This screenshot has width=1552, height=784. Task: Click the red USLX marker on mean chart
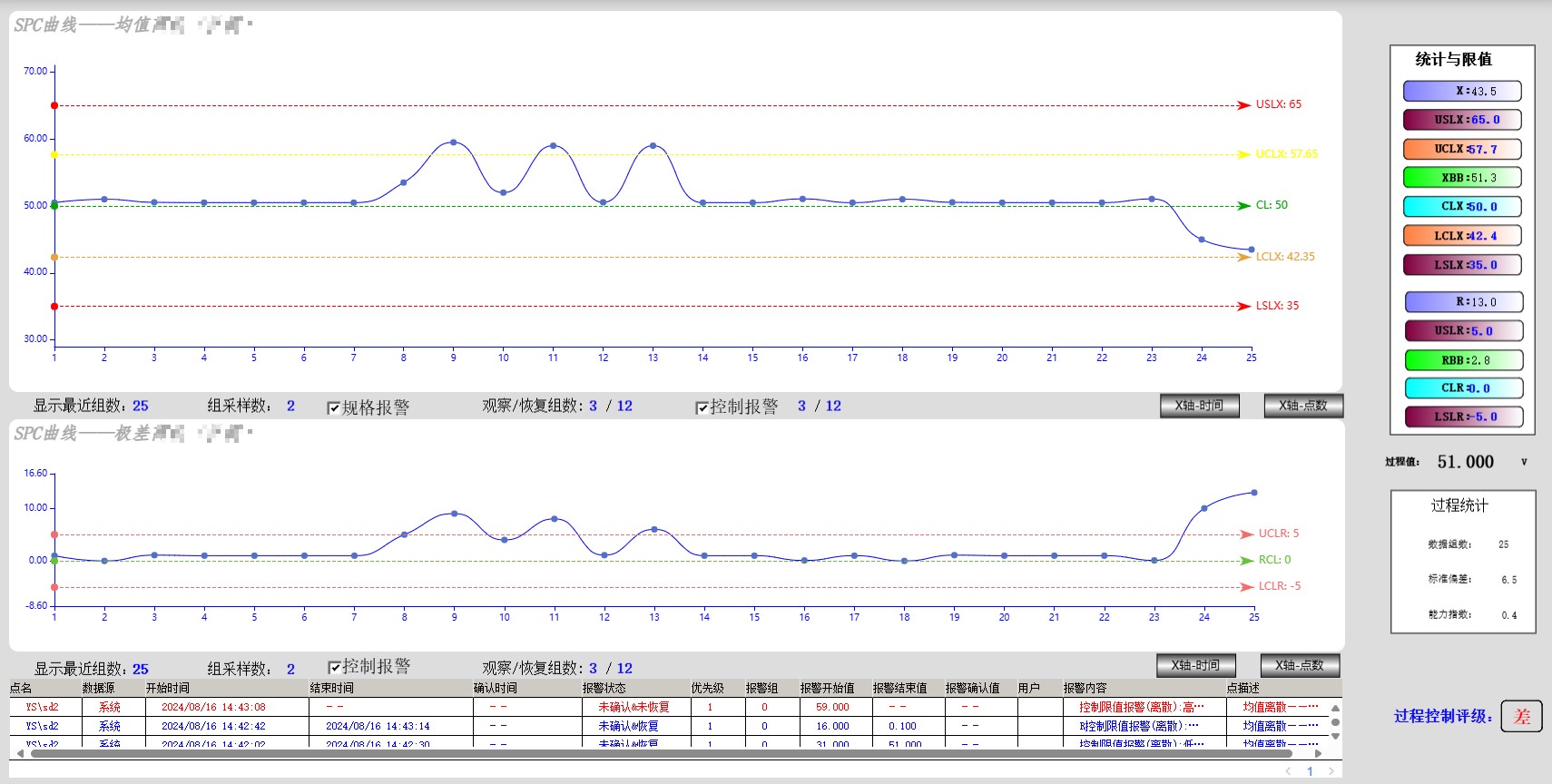tap(54, 106)
